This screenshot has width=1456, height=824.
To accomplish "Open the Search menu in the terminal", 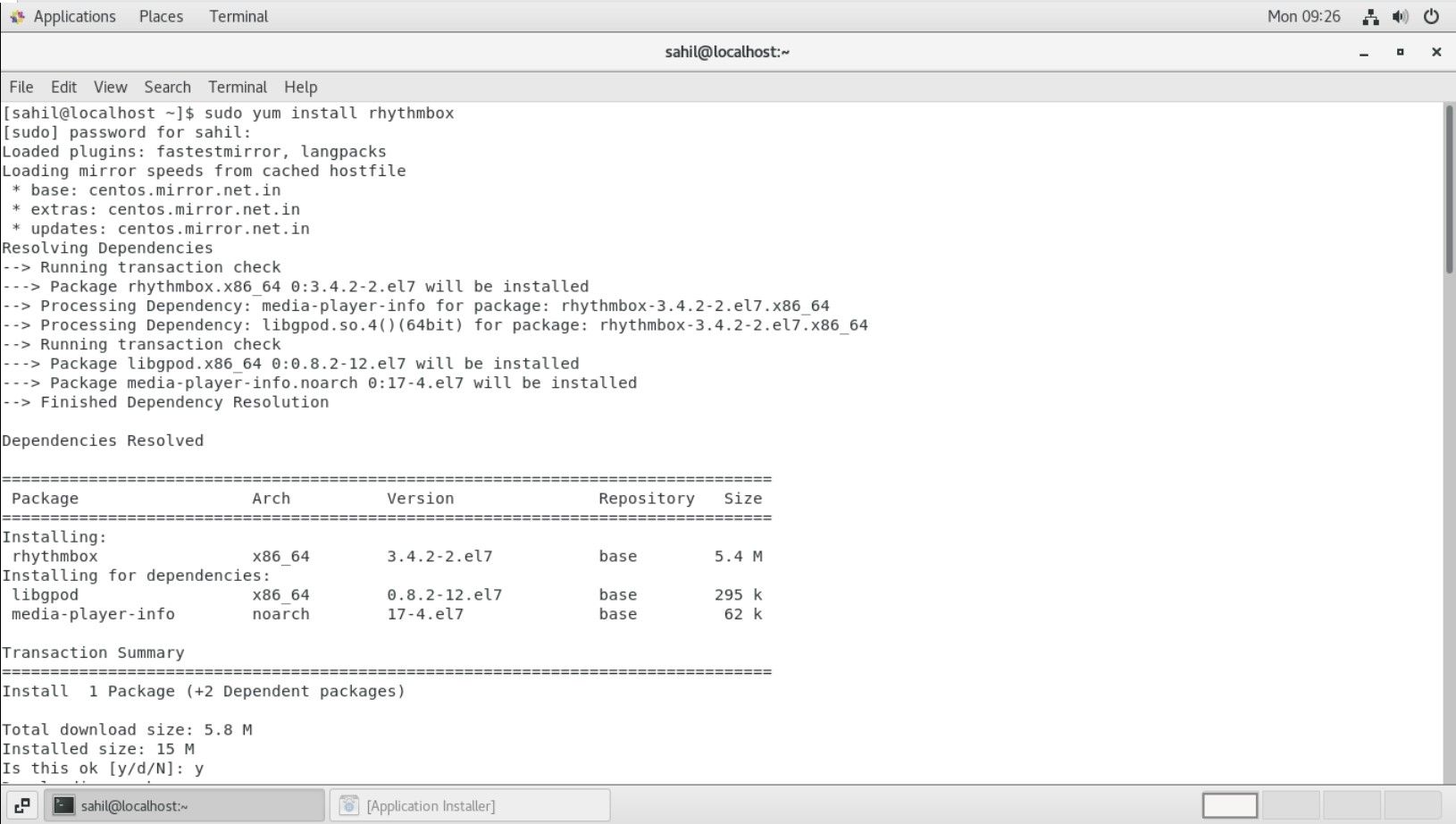I will [x=167, y=87].
